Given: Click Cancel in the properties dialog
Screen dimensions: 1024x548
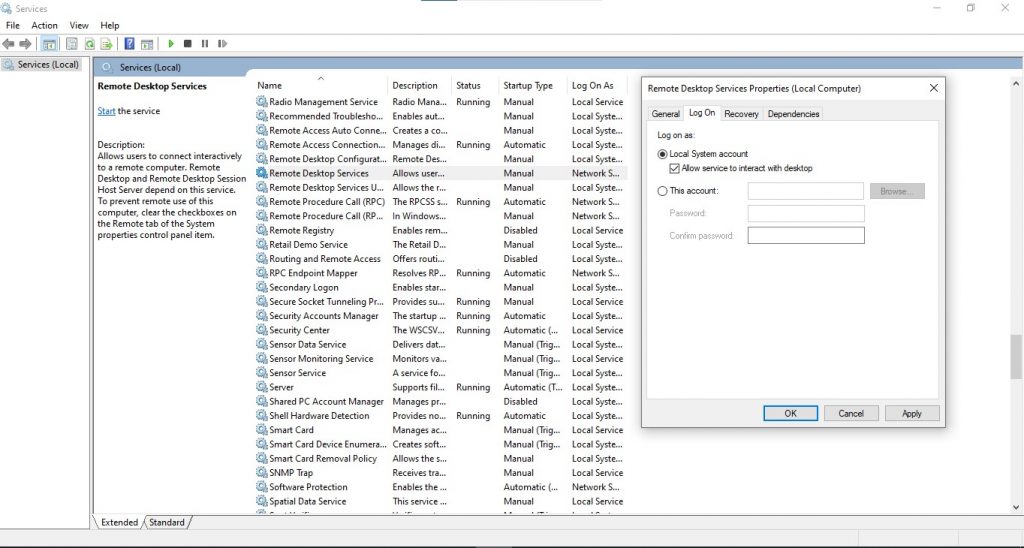Looking at the screenshot, I should coord(851,413).
